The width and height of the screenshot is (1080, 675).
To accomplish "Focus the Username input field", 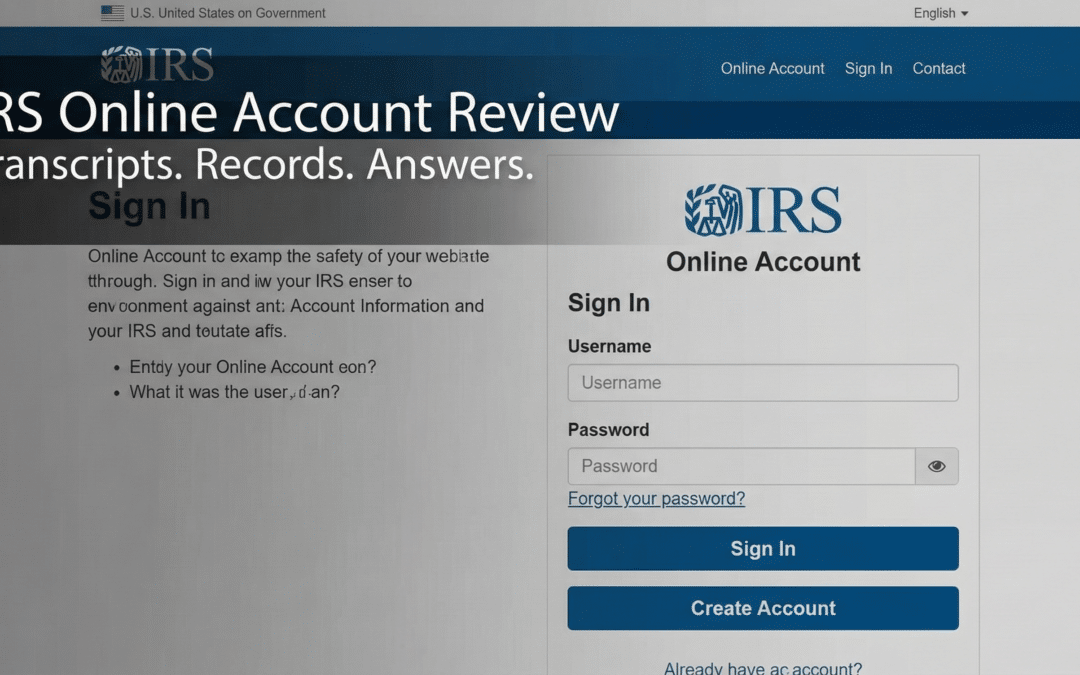I will pyautogui.click(x=762, y=383).
